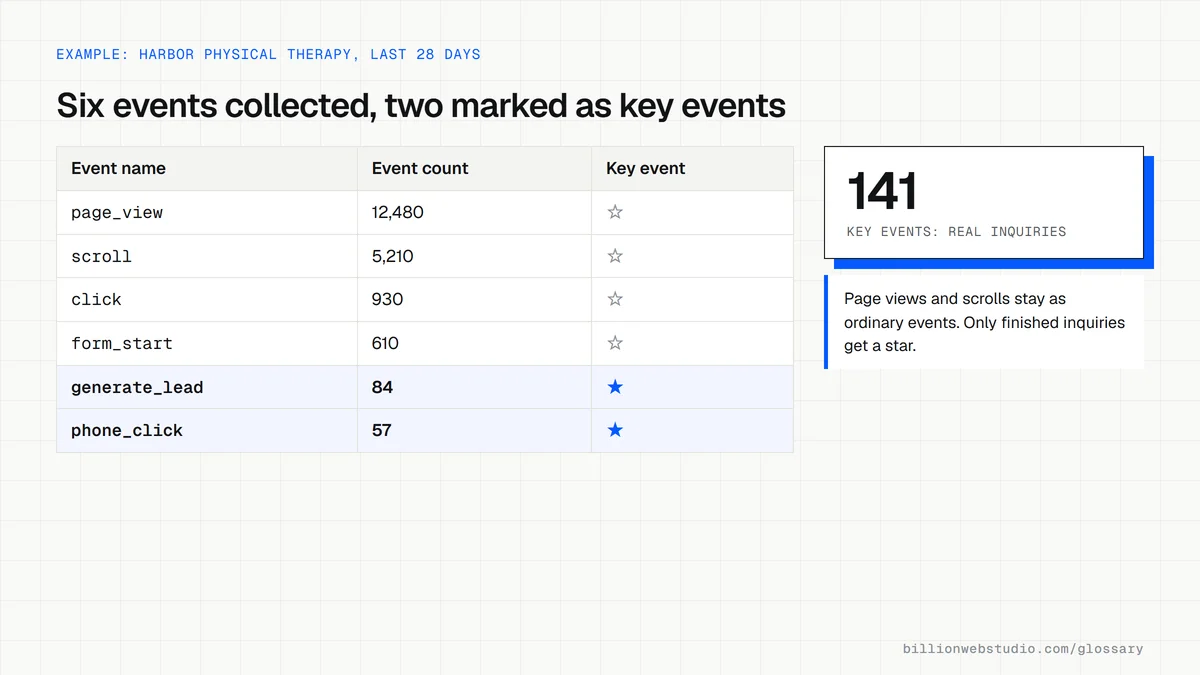Image resolution: width=1200 pixels, height=675 pixels.
Task: Select the phone_click event name
Action: [127, 430]
